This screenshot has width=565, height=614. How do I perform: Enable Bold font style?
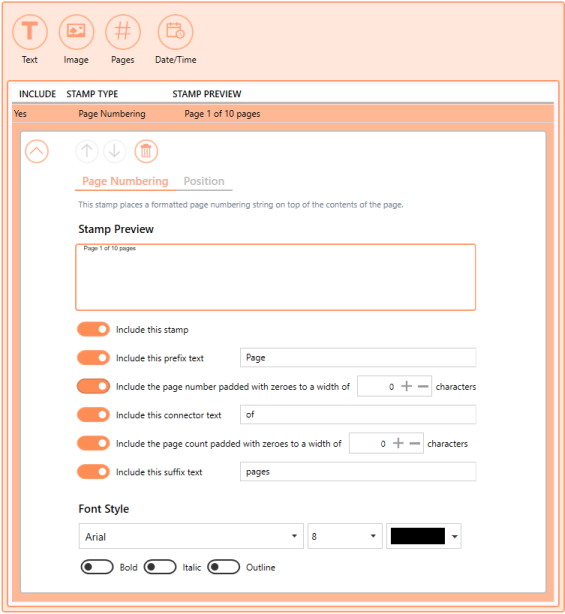(97, 567)
